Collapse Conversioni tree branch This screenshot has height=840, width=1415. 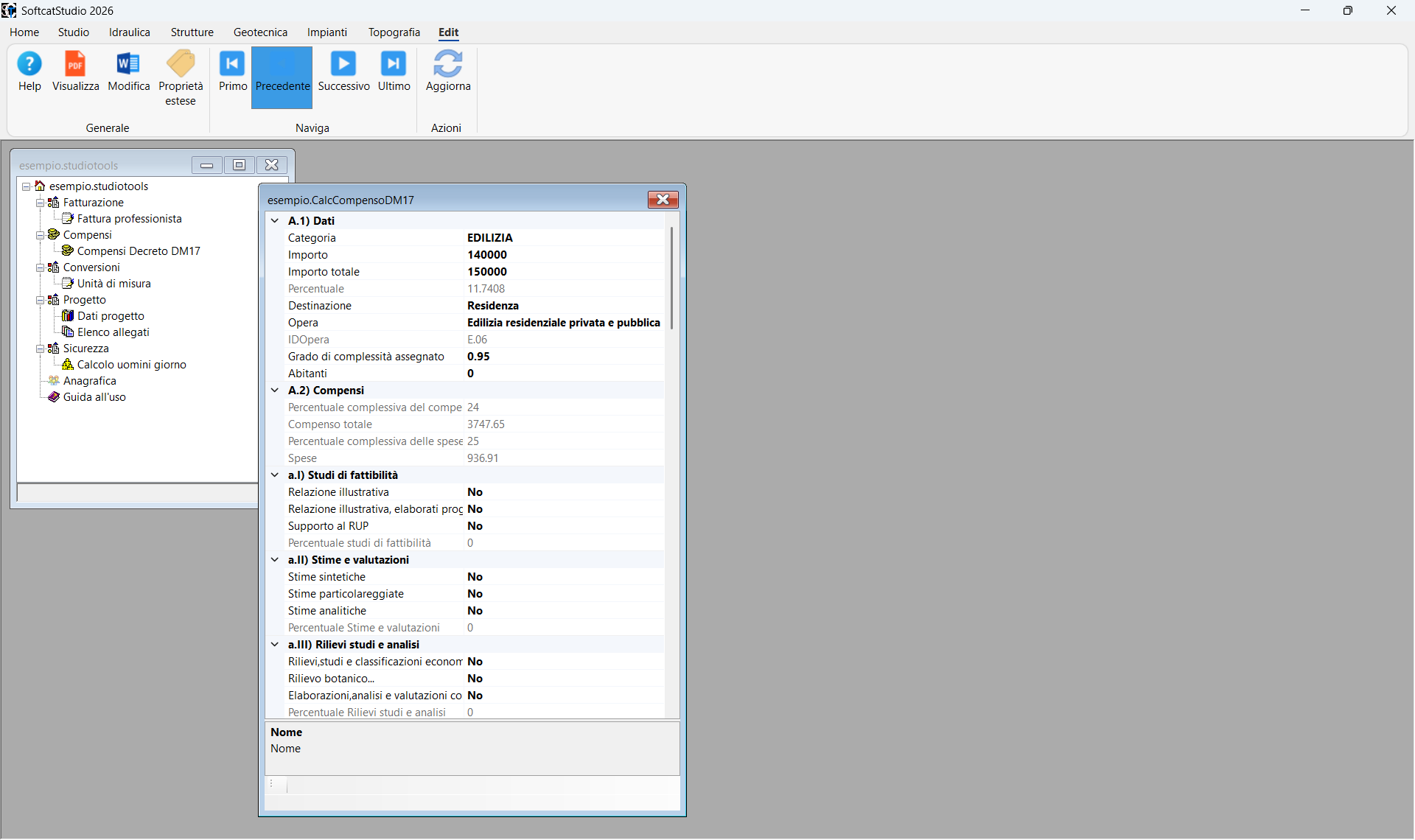(40, 267)
